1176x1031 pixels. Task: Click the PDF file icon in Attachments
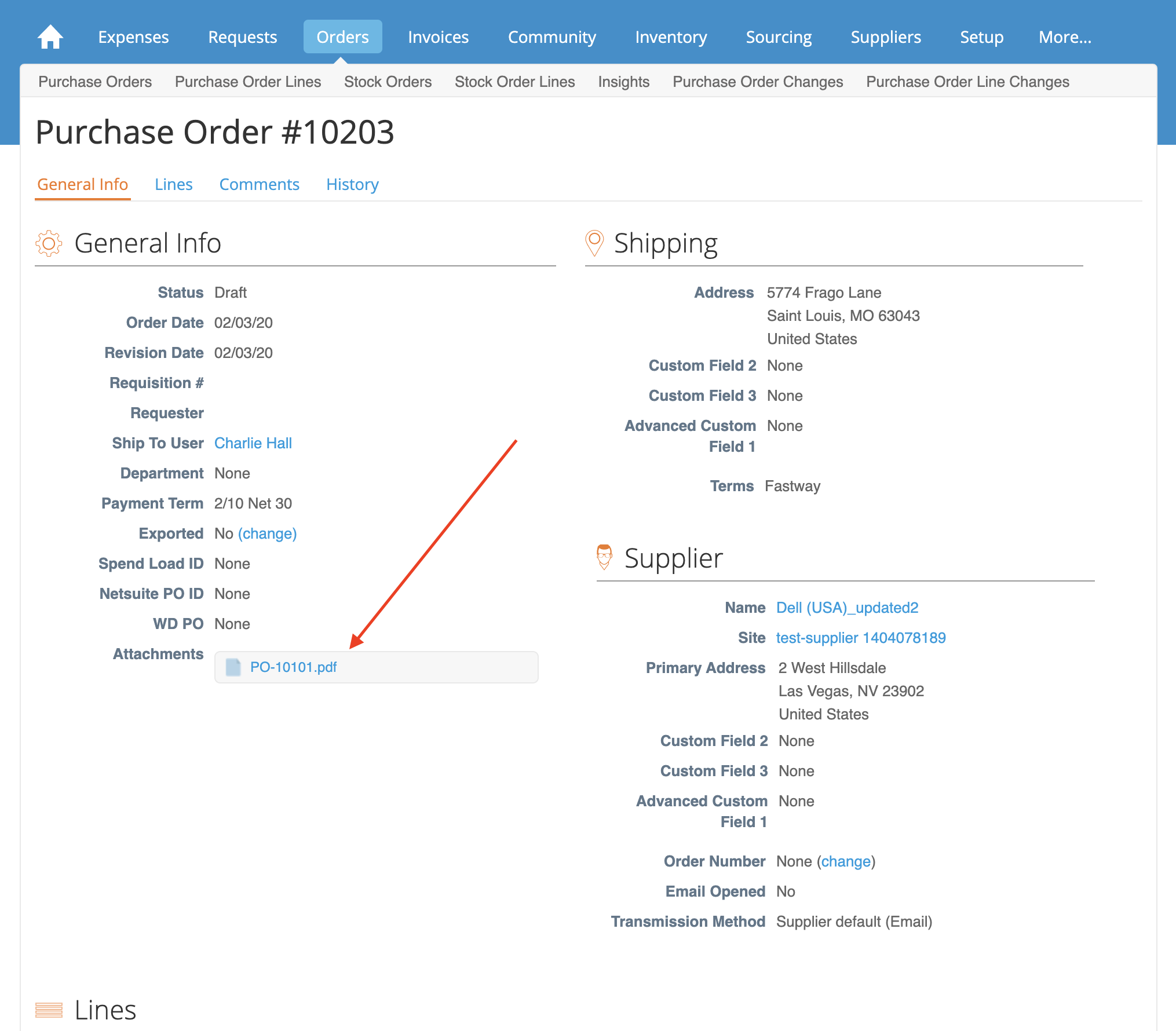click(x=233, y=667)
